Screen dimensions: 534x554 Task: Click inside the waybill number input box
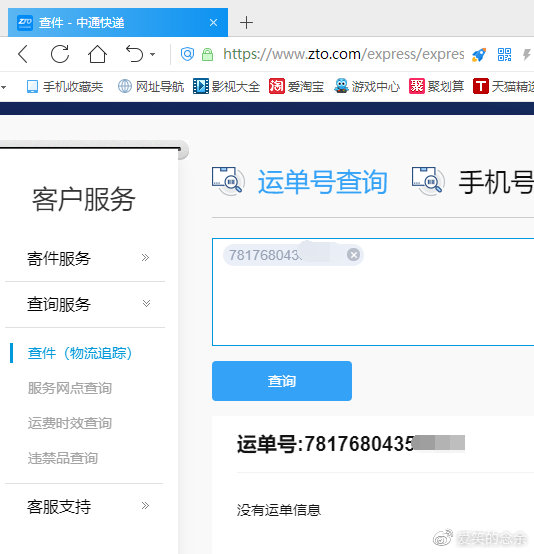click(x=373, y=292)
